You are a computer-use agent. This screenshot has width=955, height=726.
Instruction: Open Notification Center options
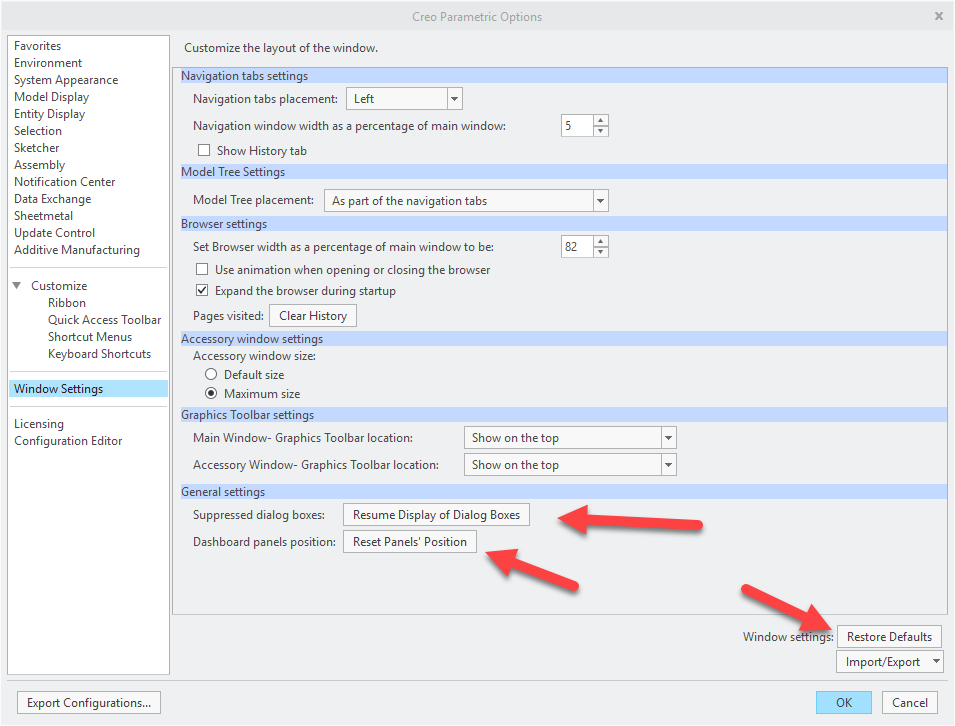65,182
